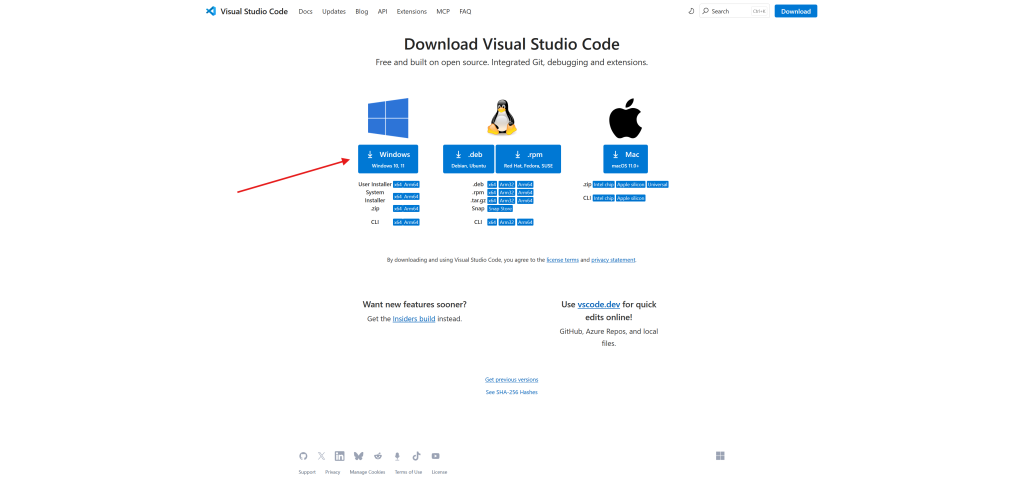Click the Mac download button

coord(626,159)
